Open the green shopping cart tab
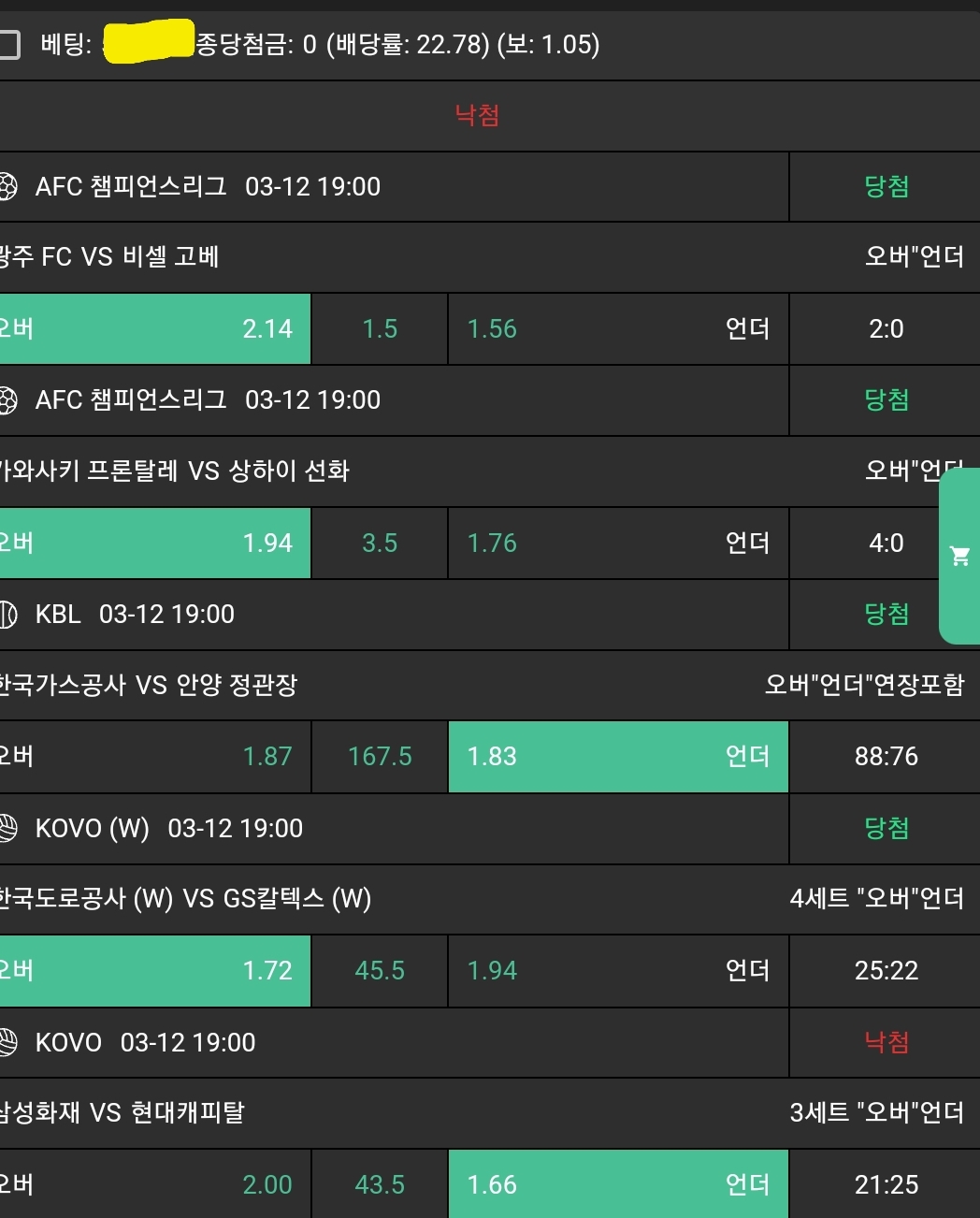 coord(959,557)
